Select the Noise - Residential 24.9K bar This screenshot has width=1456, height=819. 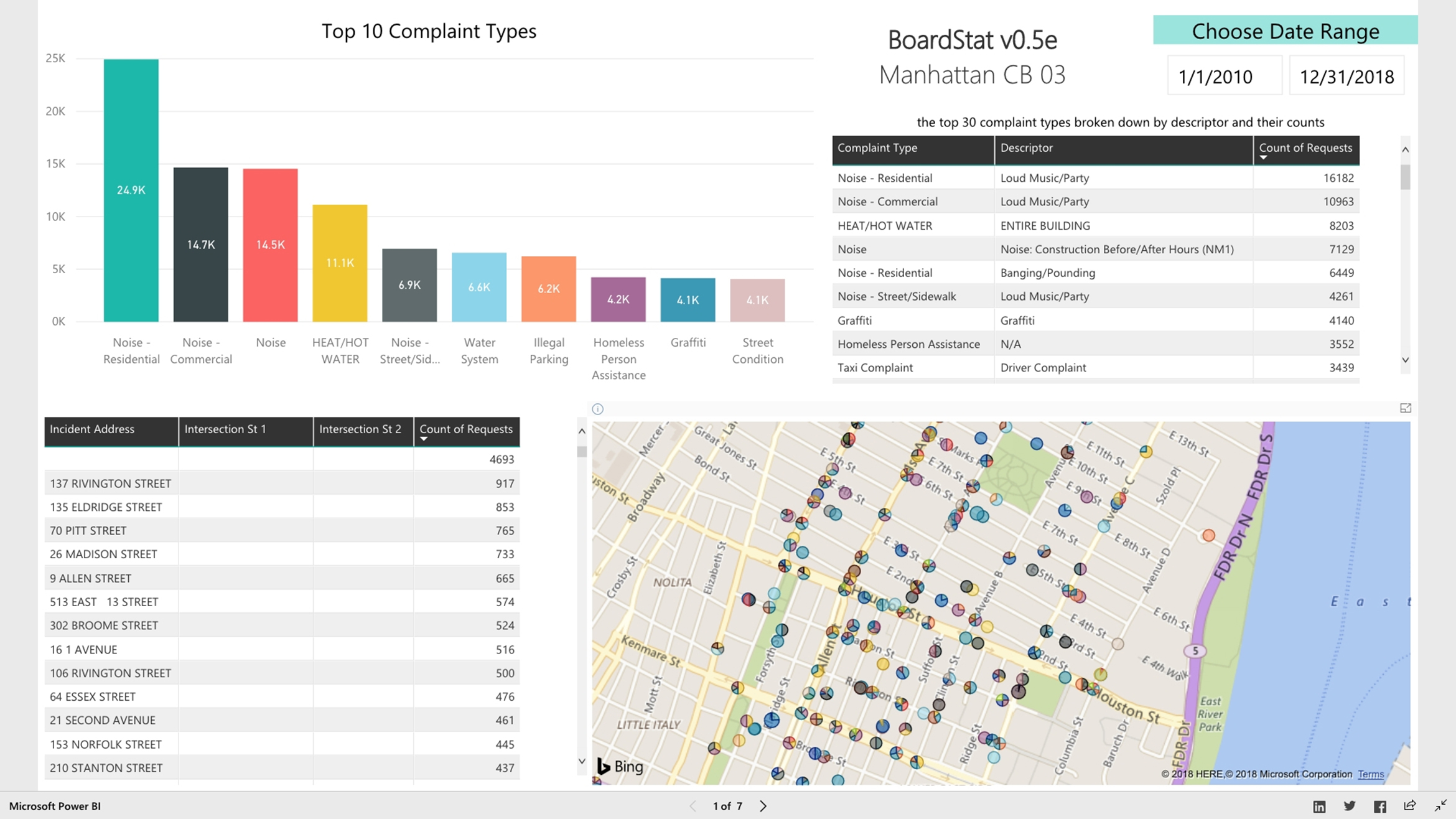[131, 190]
